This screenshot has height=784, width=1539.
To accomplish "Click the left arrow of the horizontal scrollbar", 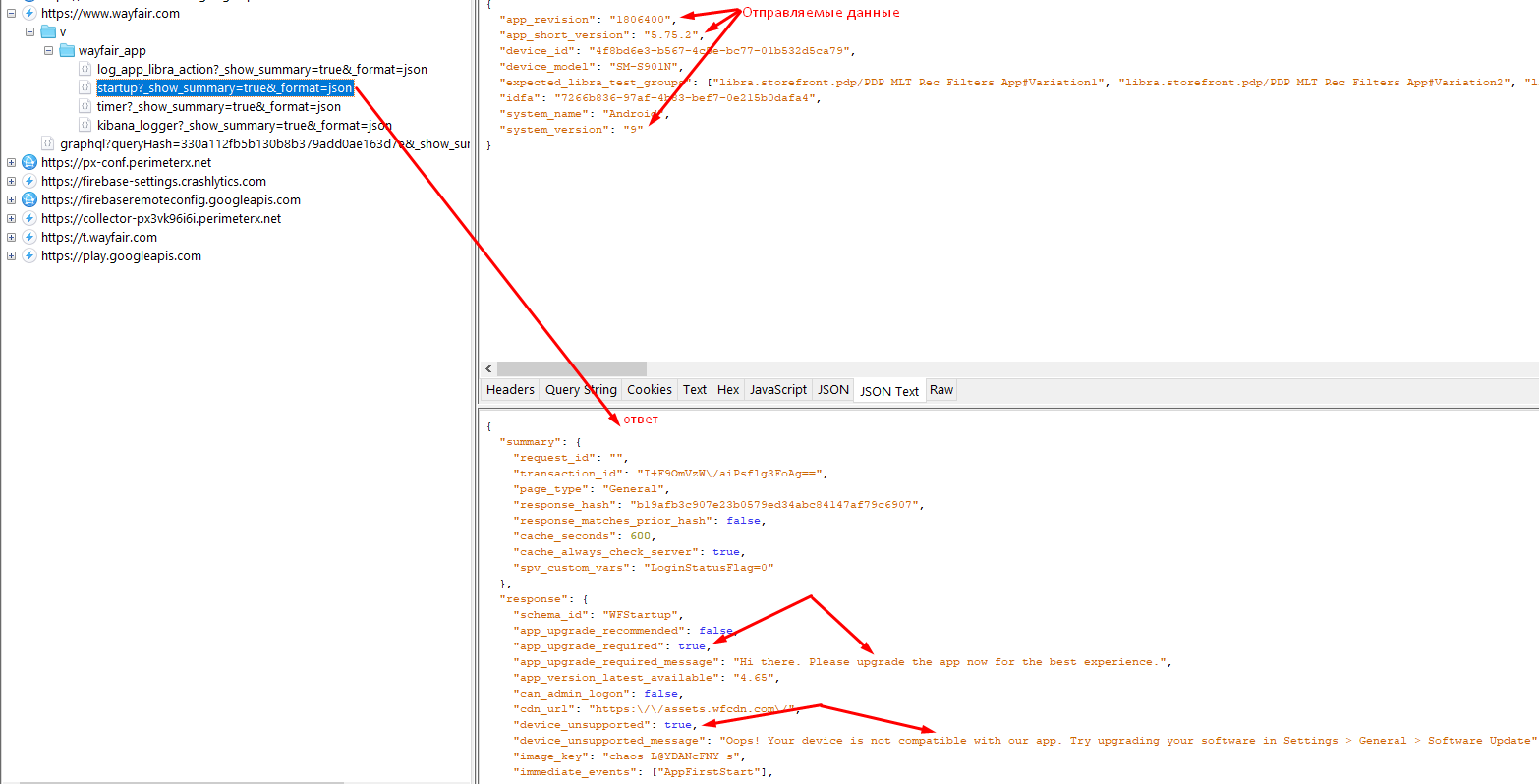I will pos(488,368).
